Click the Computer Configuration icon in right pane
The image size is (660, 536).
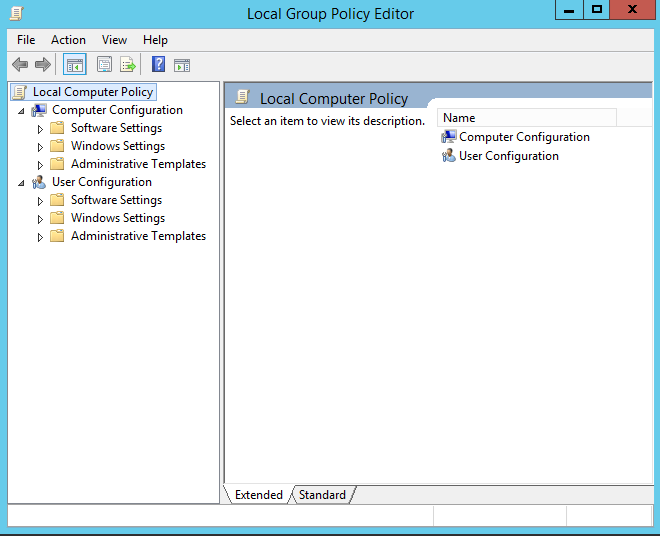click(x=448, y=137)
